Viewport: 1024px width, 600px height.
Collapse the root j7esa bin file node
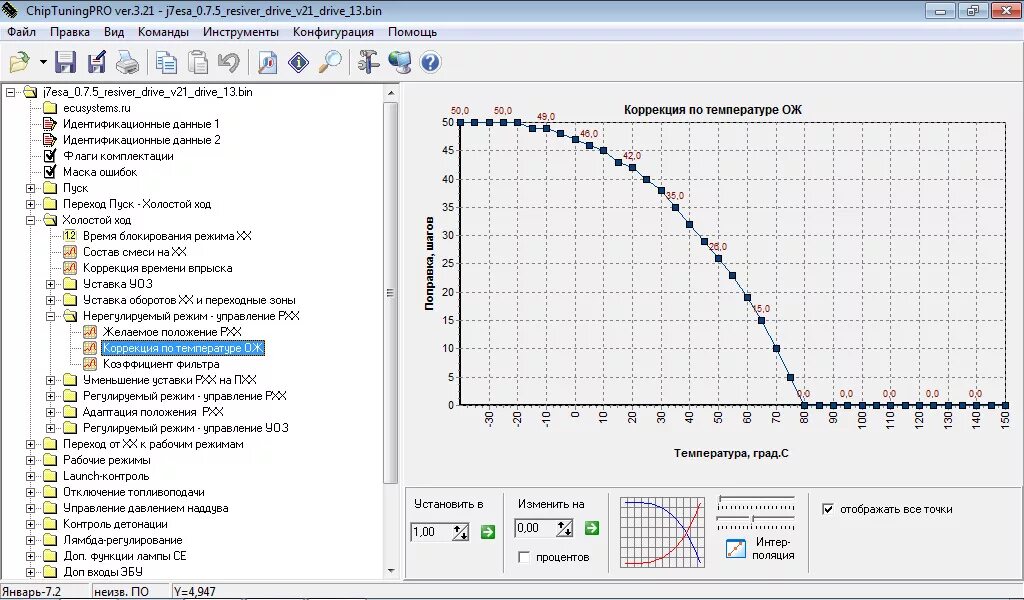pos(10,92)
